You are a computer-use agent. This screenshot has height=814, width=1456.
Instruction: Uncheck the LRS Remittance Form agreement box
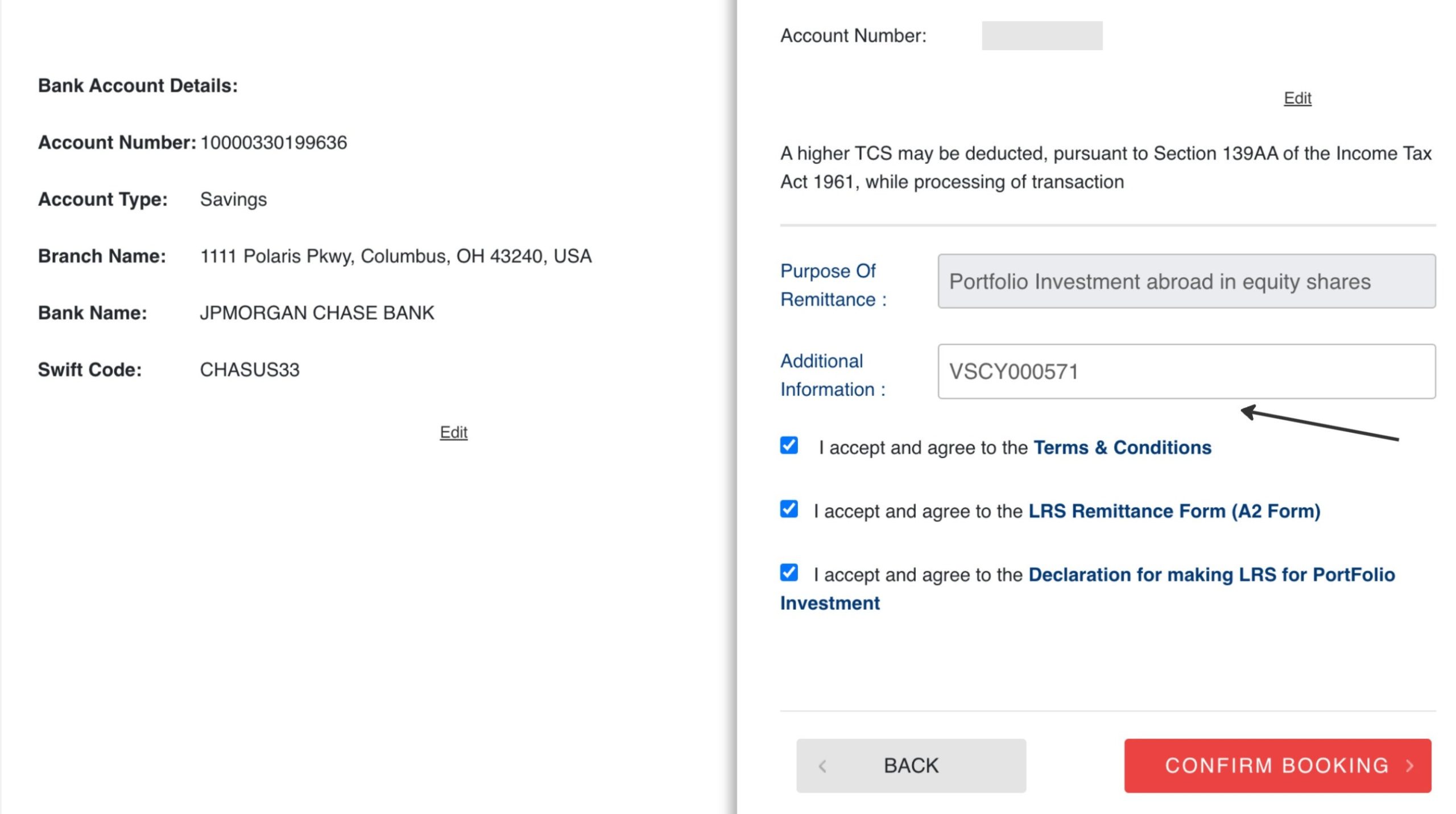(x=789, y=509)
